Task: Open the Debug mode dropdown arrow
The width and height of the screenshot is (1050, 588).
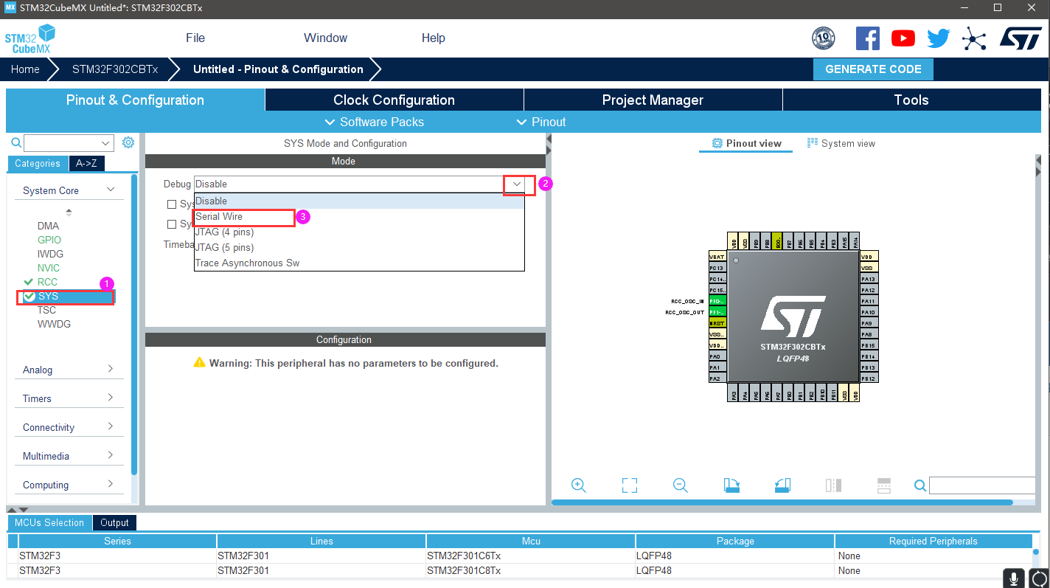Action: pos(516,184)
